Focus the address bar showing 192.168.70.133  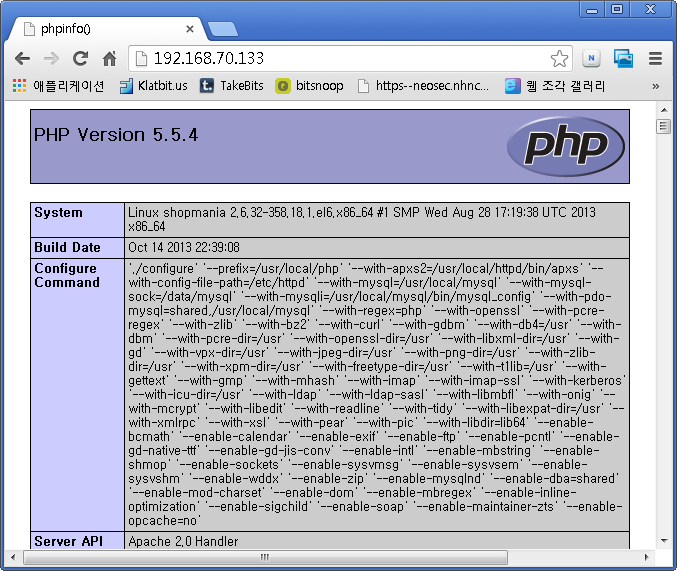click(350, 58)
